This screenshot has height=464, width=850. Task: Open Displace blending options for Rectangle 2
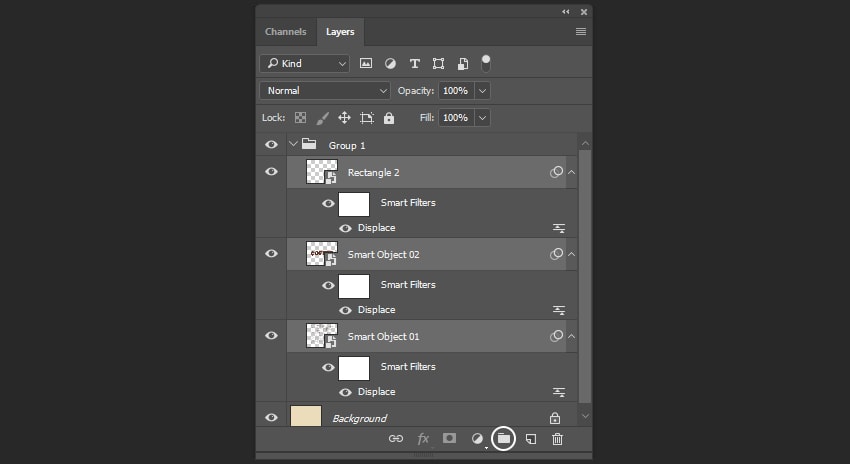[x=559, y=228]
